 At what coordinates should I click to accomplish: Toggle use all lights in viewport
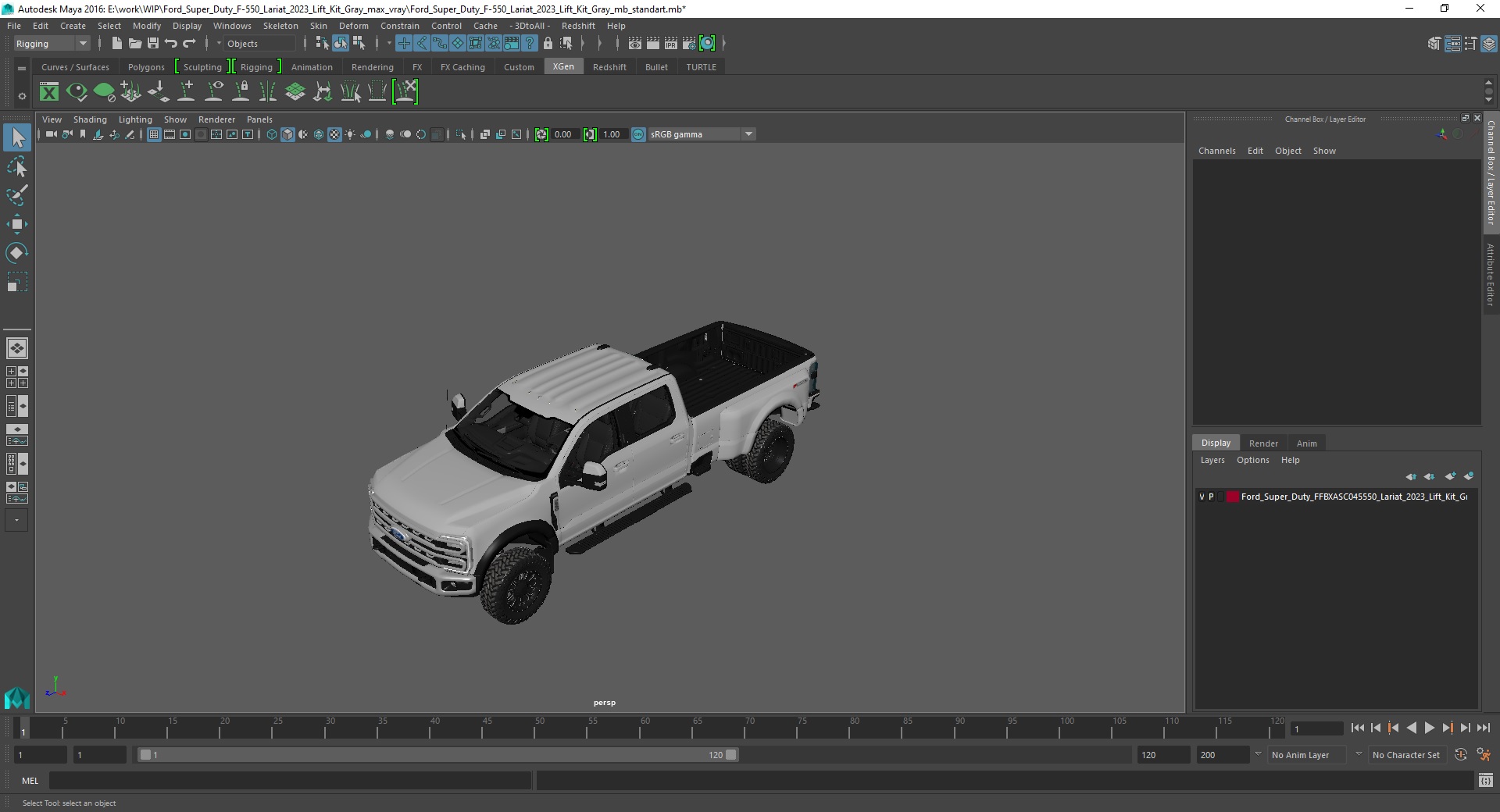coord(350,134)
